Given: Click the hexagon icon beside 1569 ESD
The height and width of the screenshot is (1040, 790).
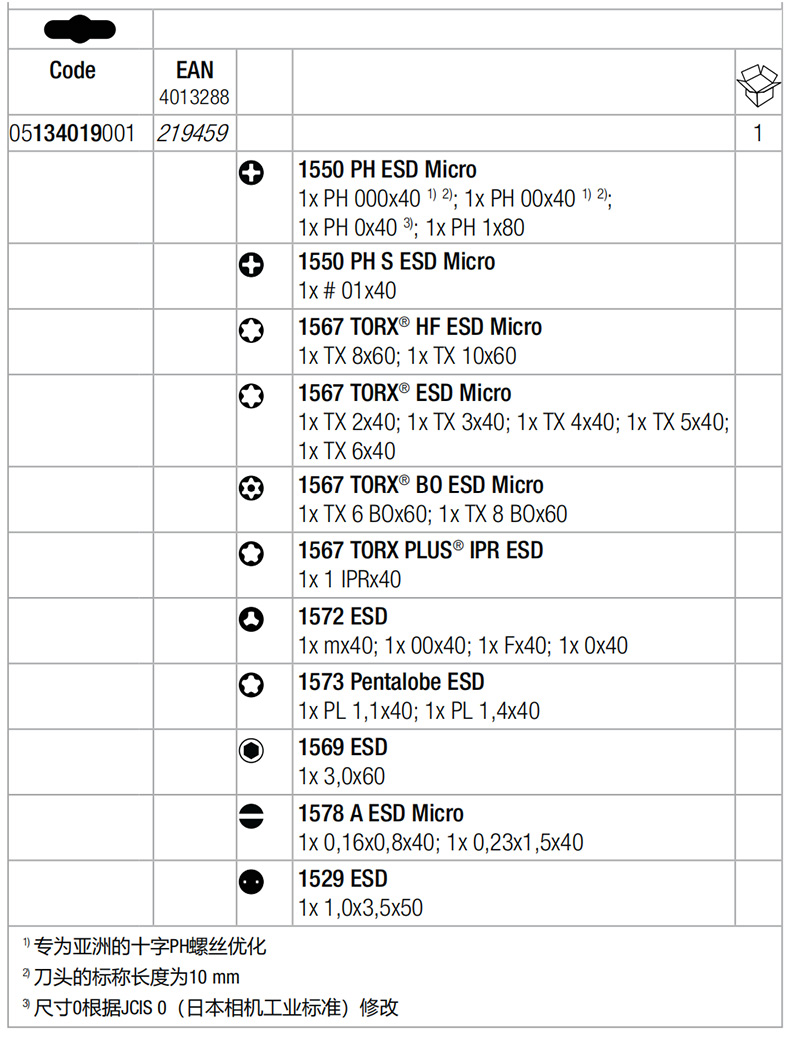Looking at the screenshot, I should click(252, 750).
